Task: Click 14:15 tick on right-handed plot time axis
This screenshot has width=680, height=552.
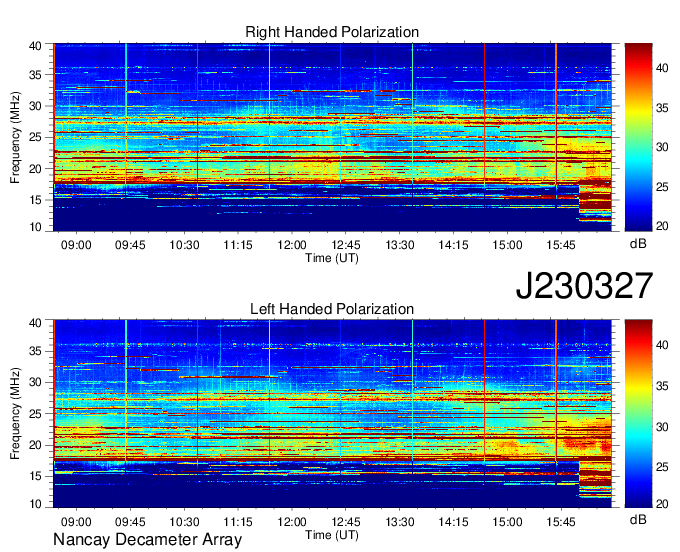Action: coord(454,245)
